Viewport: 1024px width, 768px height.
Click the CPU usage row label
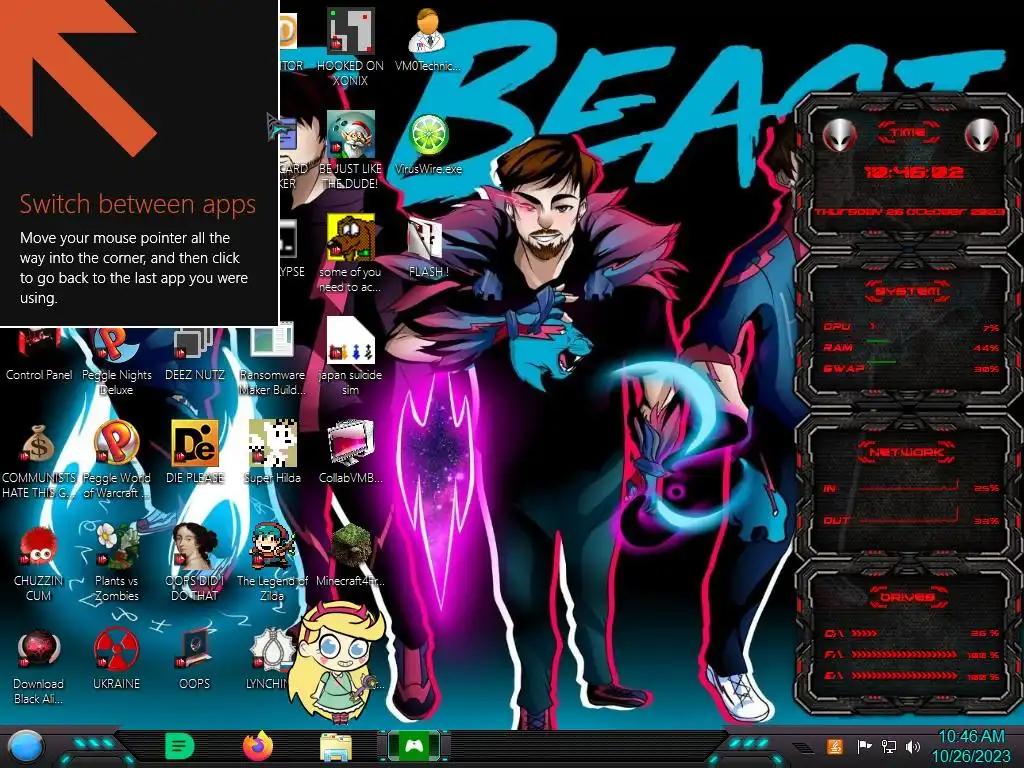(x=837, y=327)
